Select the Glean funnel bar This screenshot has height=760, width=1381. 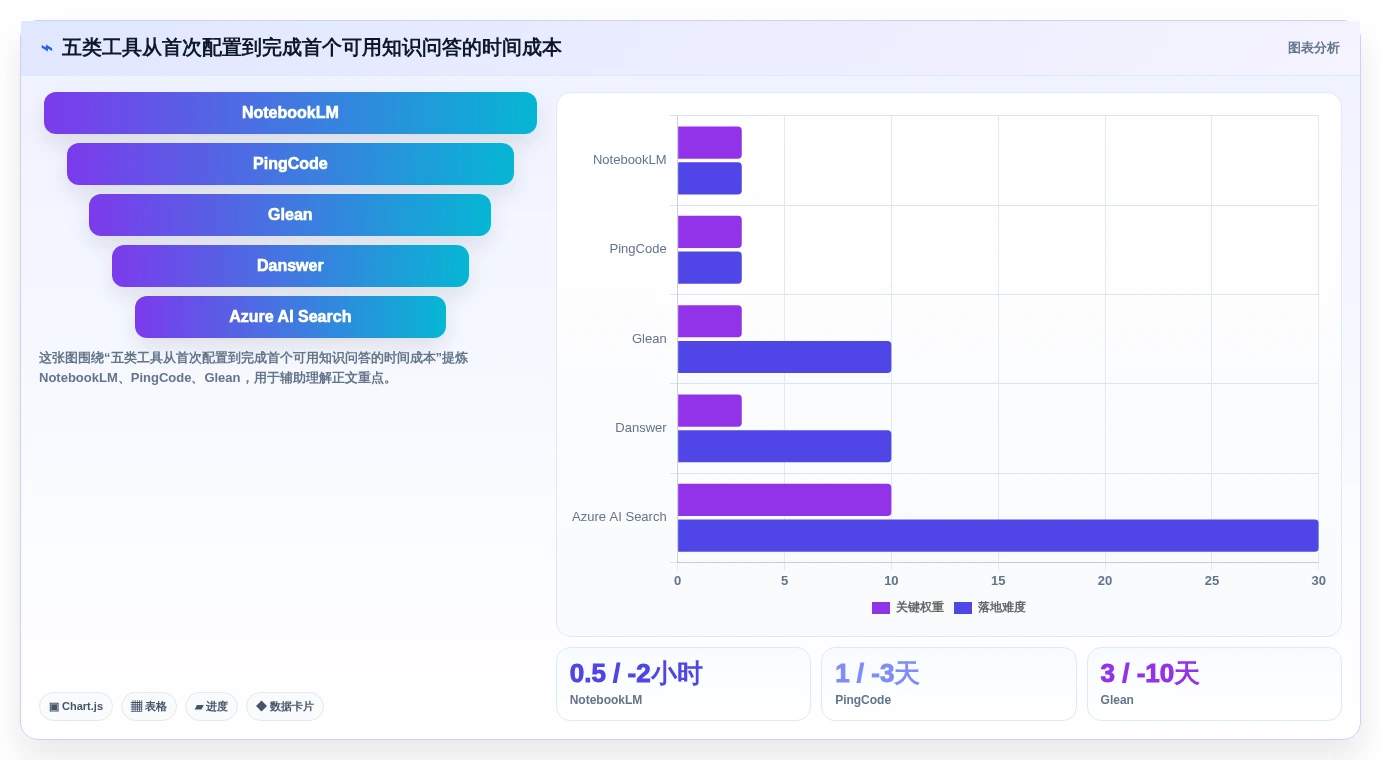tap(290, 215)
